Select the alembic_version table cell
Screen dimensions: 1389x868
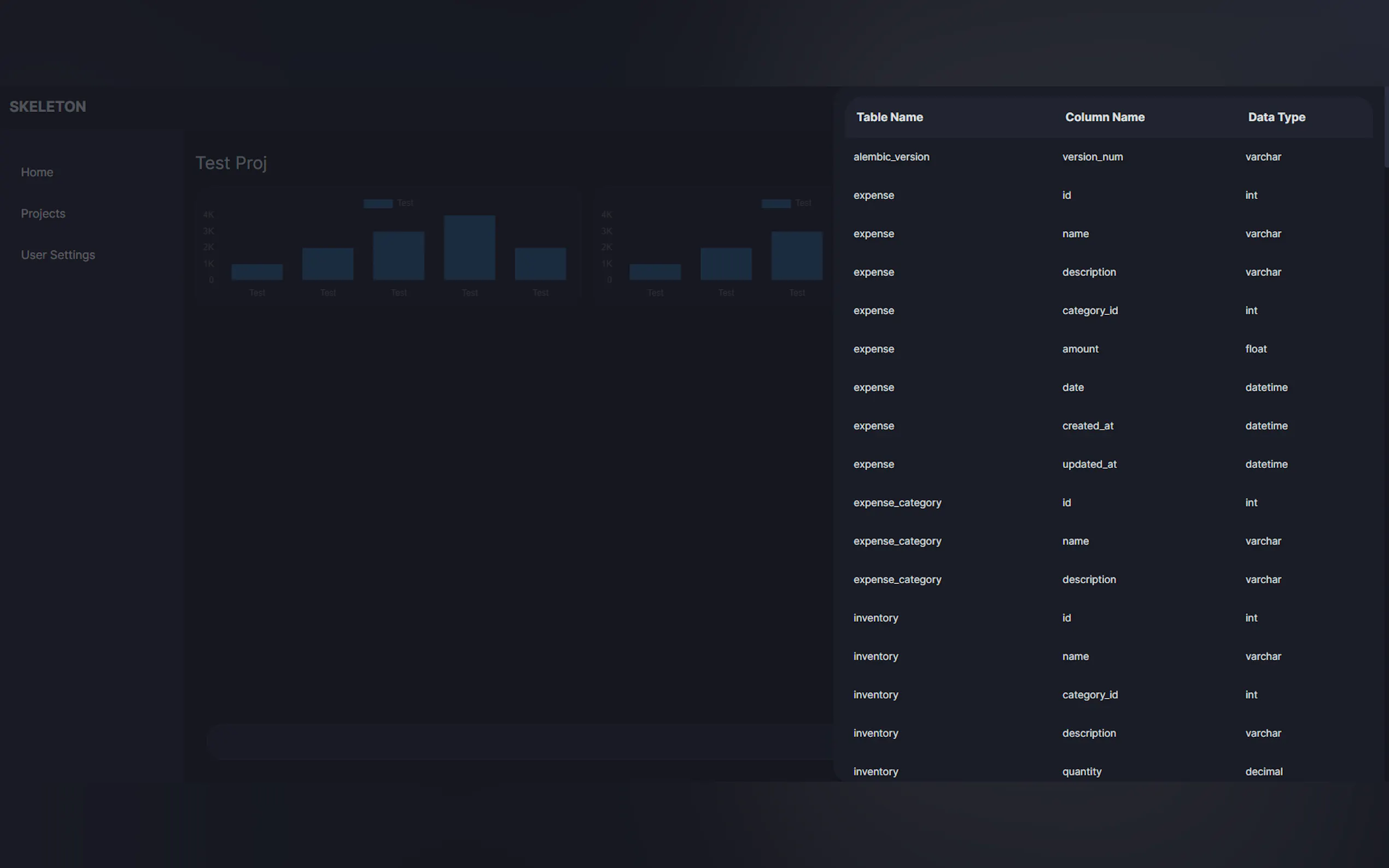click(891, 157)
